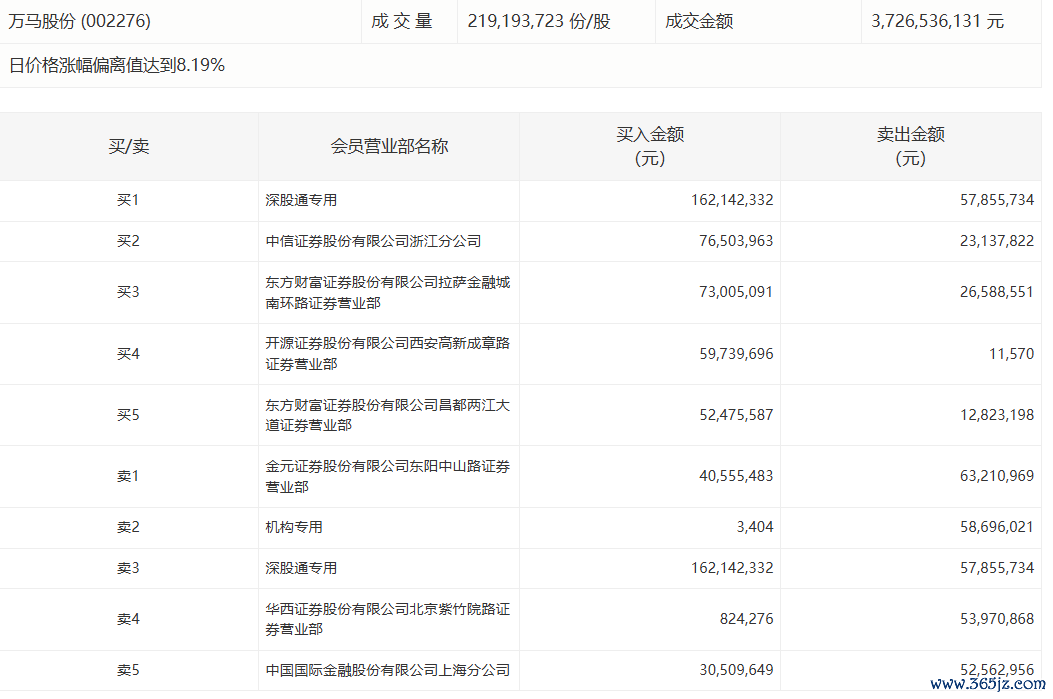Click sell amount 23,137,822

[x=997, y=241]
